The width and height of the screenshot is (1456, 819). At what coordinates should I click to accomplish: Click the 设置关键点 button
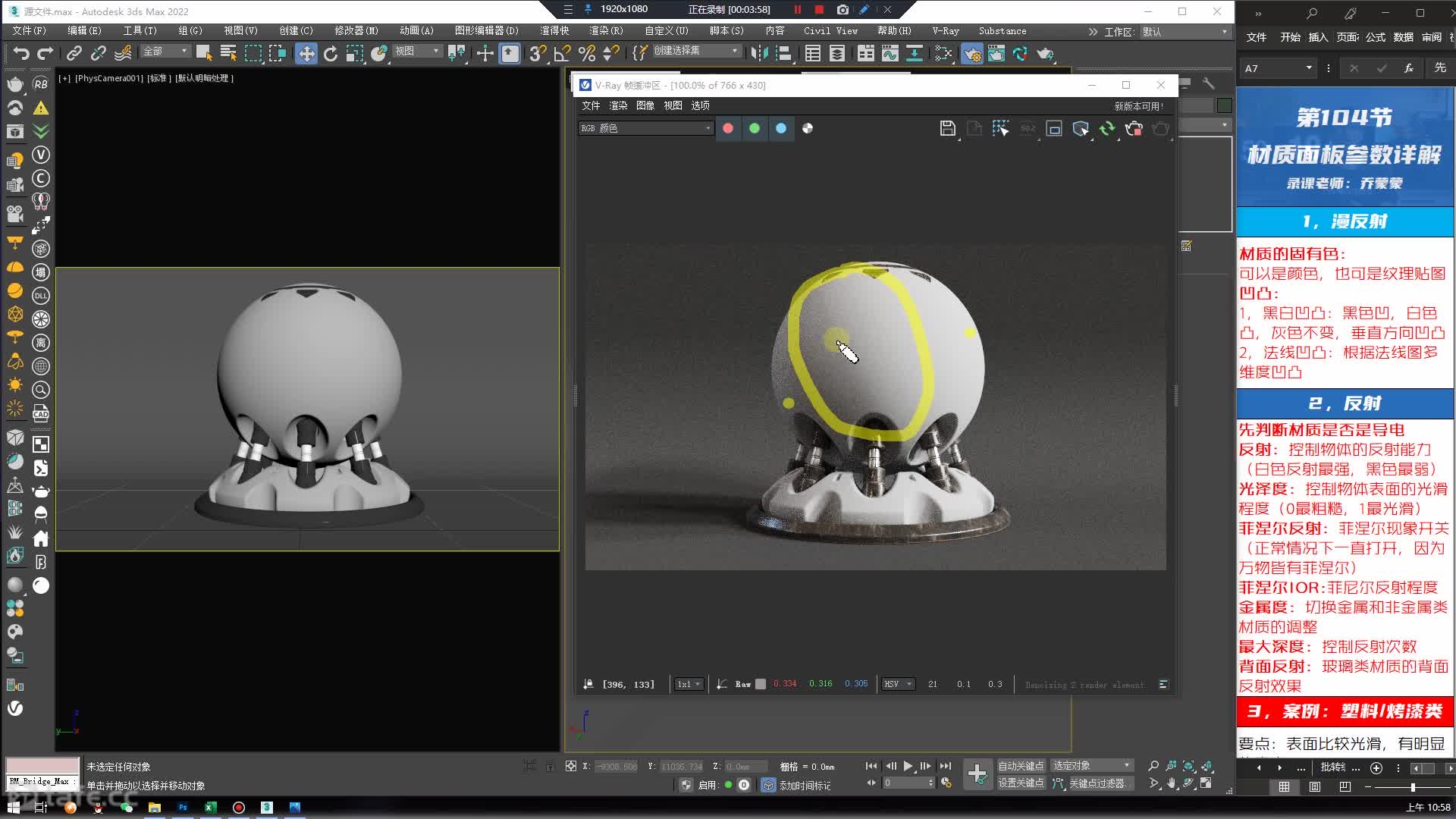click(1021, 783)
